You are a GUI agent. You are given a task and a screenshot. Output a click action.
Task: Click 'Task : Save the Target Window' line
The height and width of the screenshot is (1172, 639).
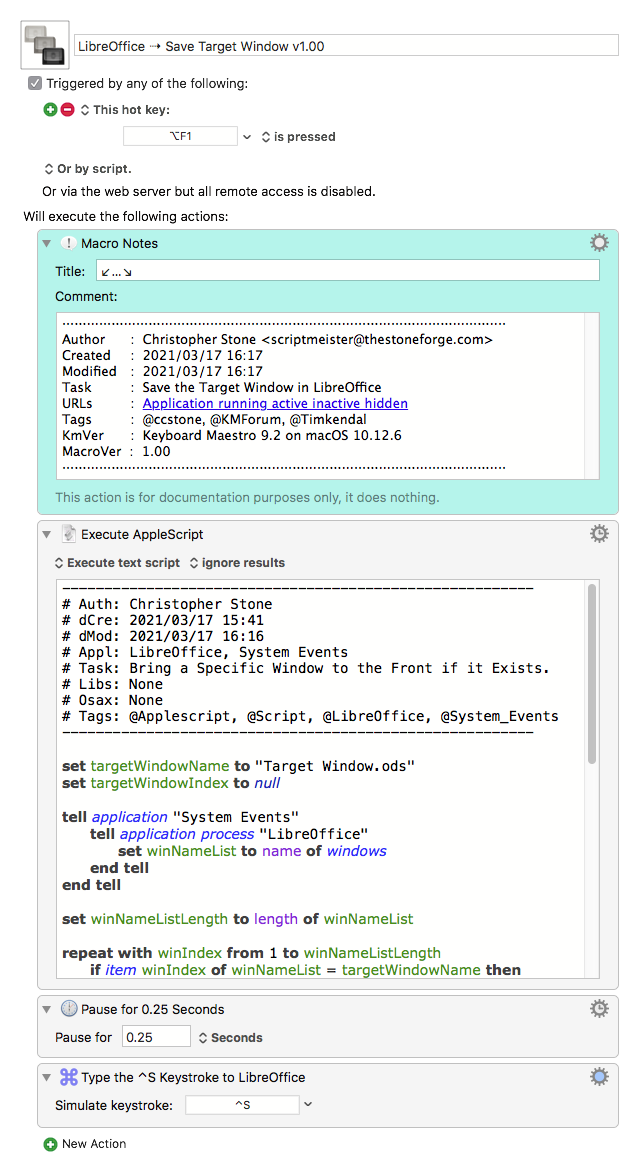[222, 387]
